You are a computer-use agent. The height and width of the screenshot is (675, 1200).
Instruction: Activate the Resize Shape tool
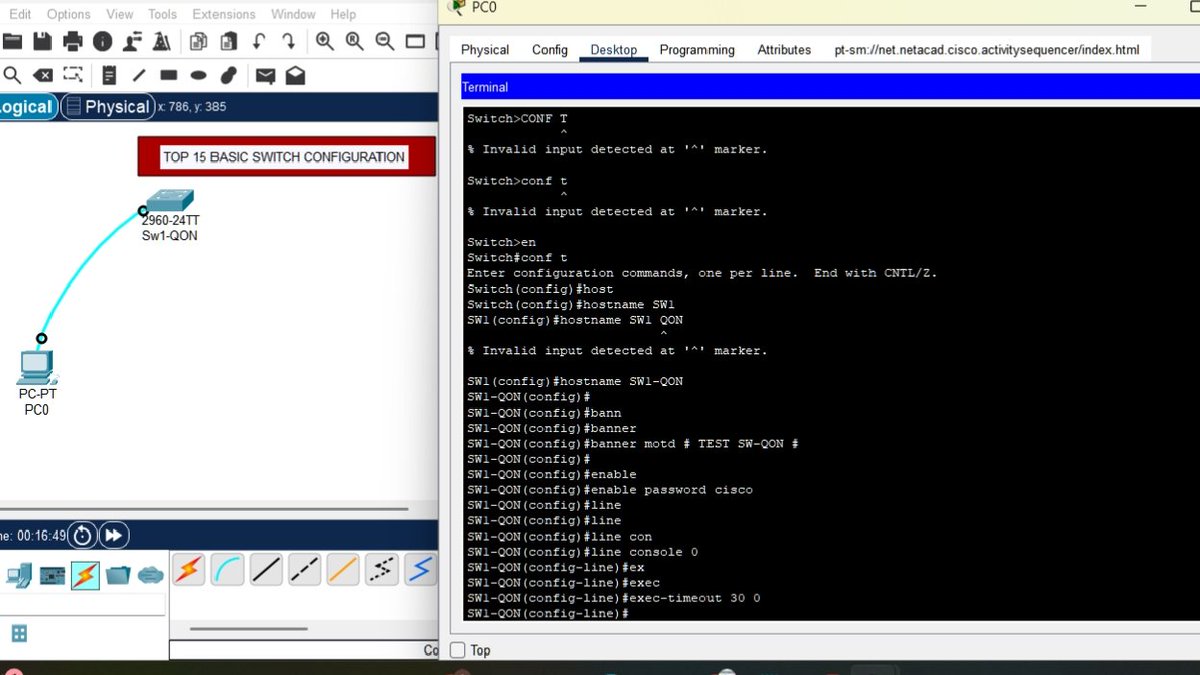pyautogui.click(x=73, y=75)
